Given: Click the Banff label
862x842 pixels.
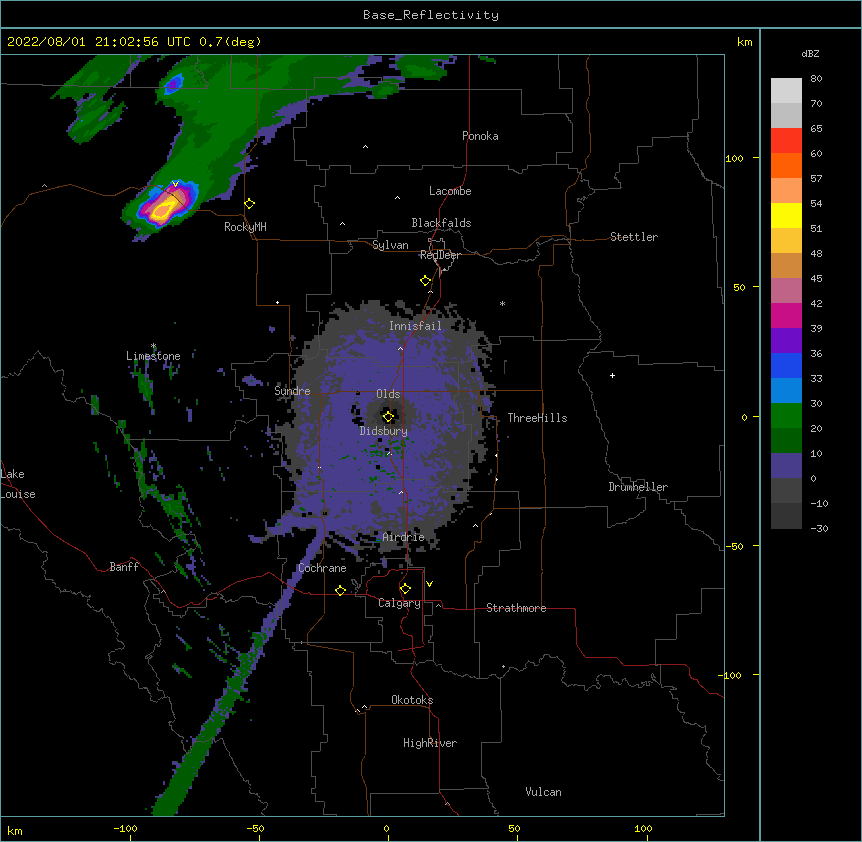Looking at the screenshot, I should click(x=124, y=567).
